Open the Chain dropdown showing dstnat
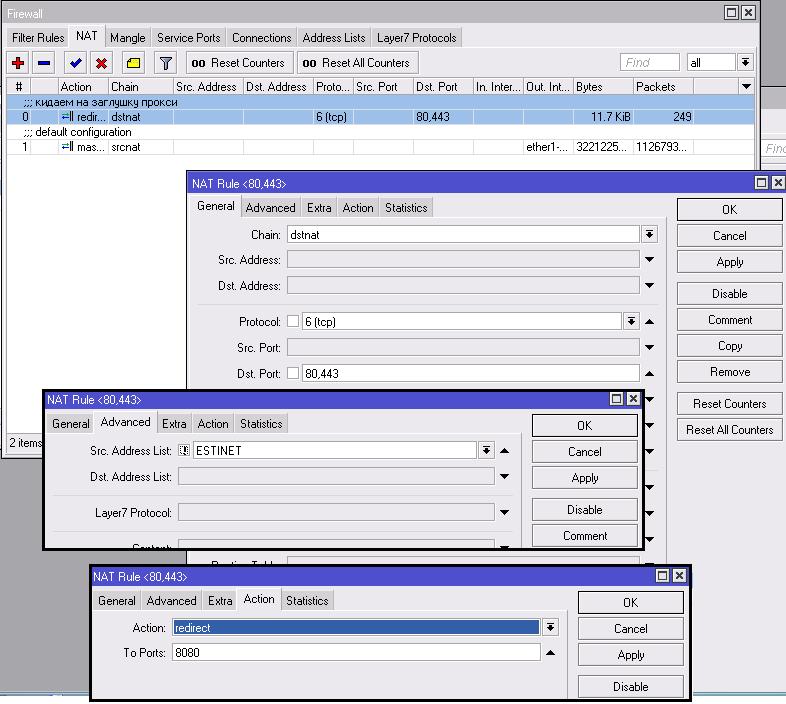786x704 pixels. 649,234
